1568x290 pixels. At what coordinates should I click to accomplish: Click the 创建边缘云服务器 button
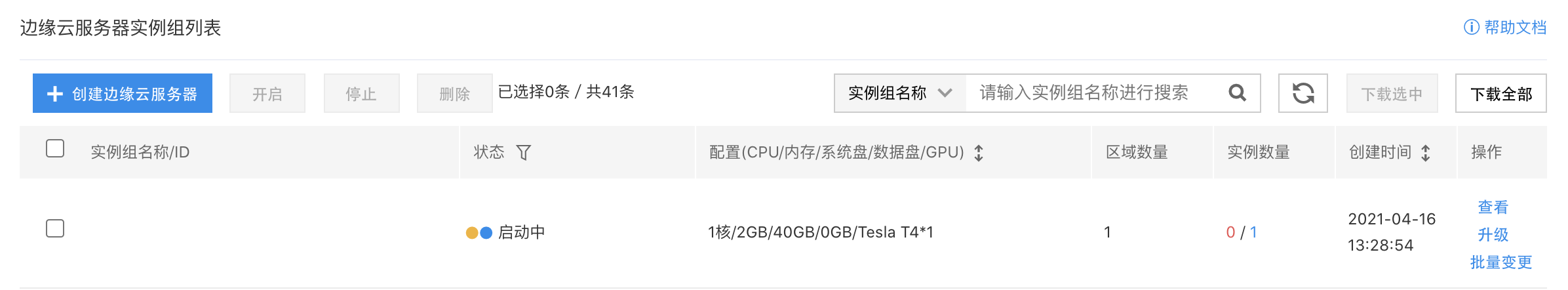pyautogui.click(x=123, y=93)
